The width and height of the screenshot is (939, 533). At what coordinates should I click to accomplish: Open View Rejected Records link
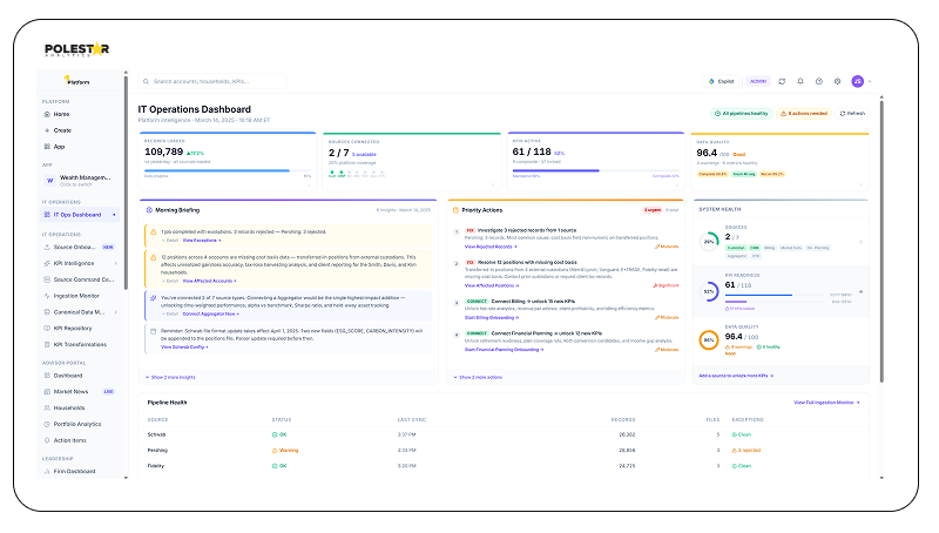(x=490, y=247)
